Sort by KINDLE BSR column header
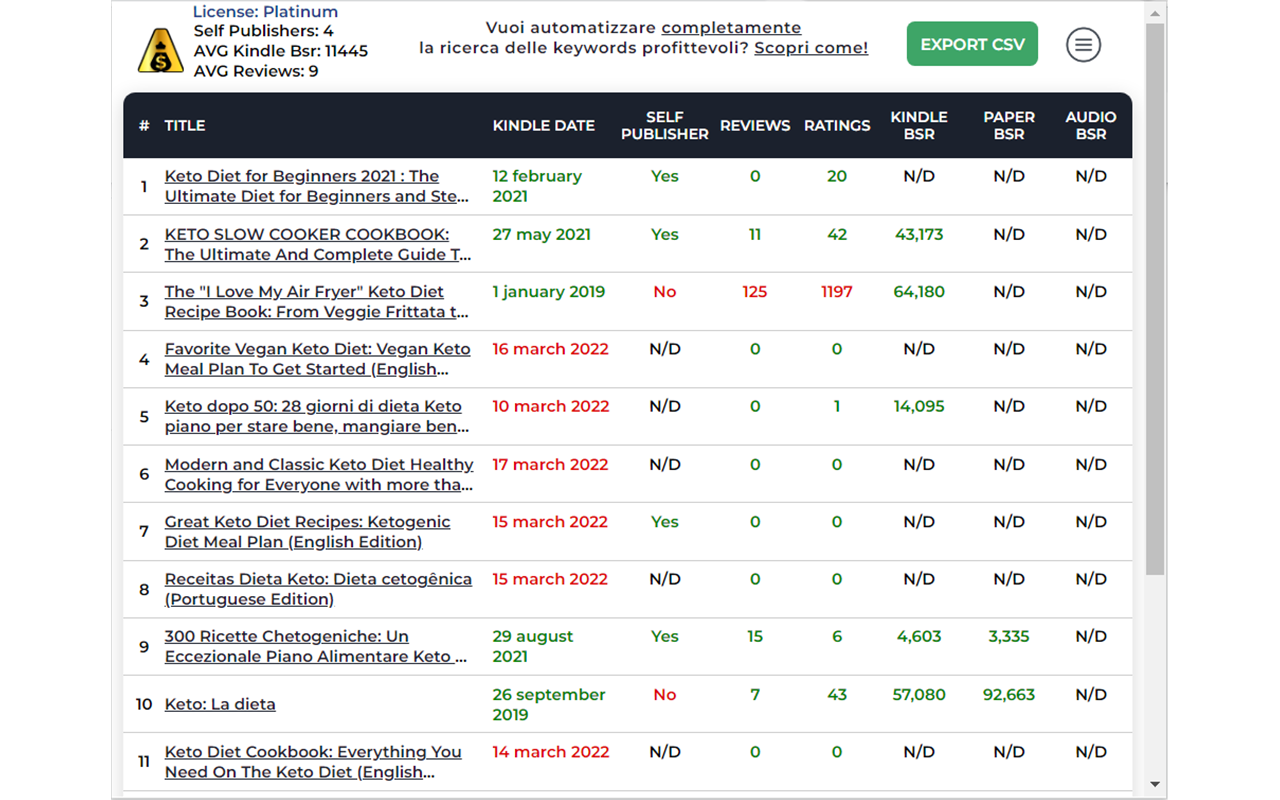Image resolution: width=1280 pixels, height=800 pixels. coord(919,126)
